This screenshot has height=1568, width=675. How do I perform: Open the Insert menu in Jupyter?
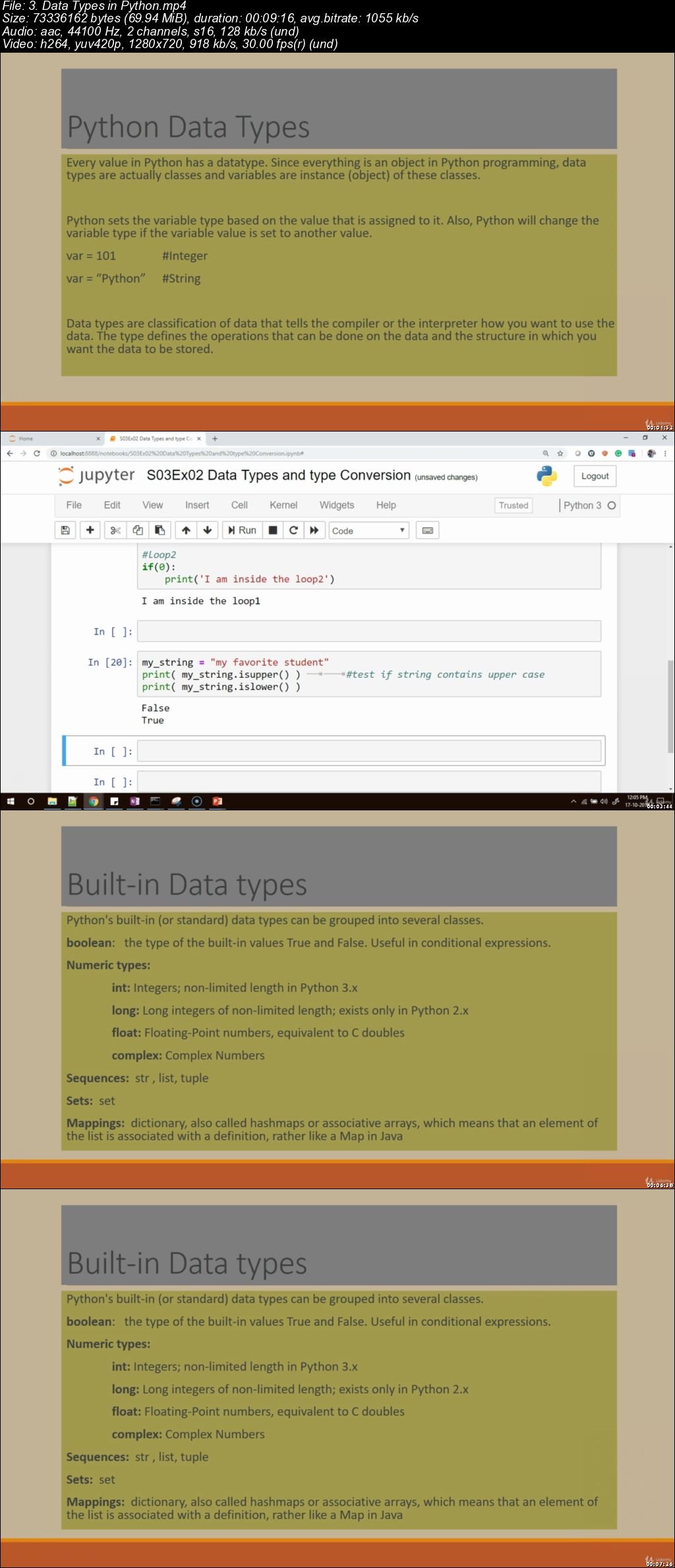coord(197,505)
